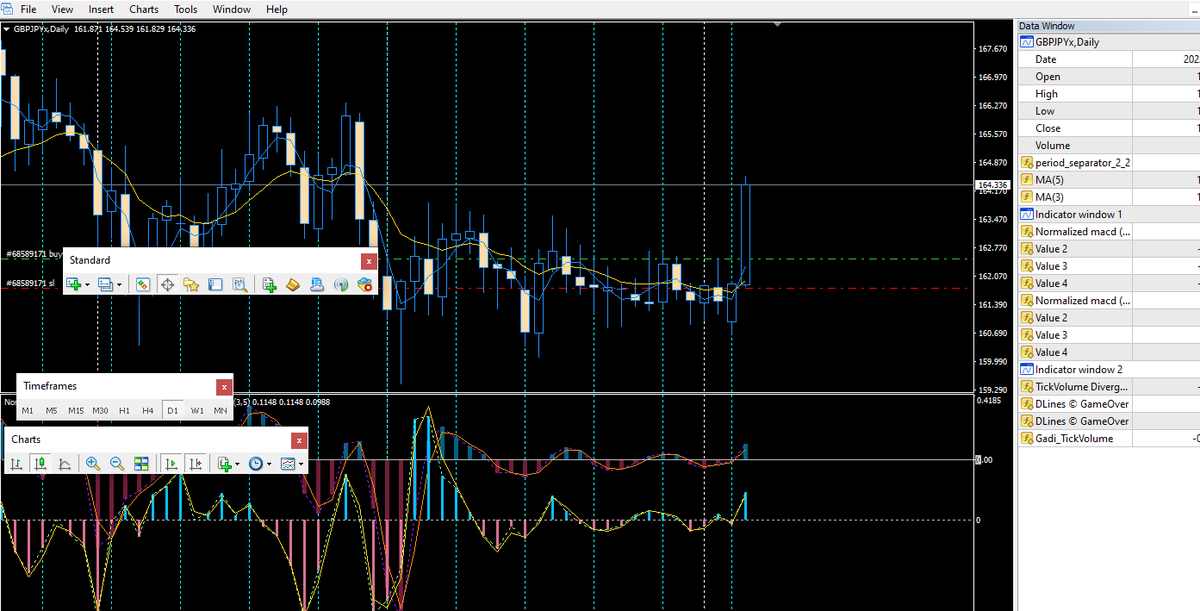Viewport: 1200px width, 611px height.
Task: Close the Timeframes floating toolbar
Action: (x=224, y=386)
